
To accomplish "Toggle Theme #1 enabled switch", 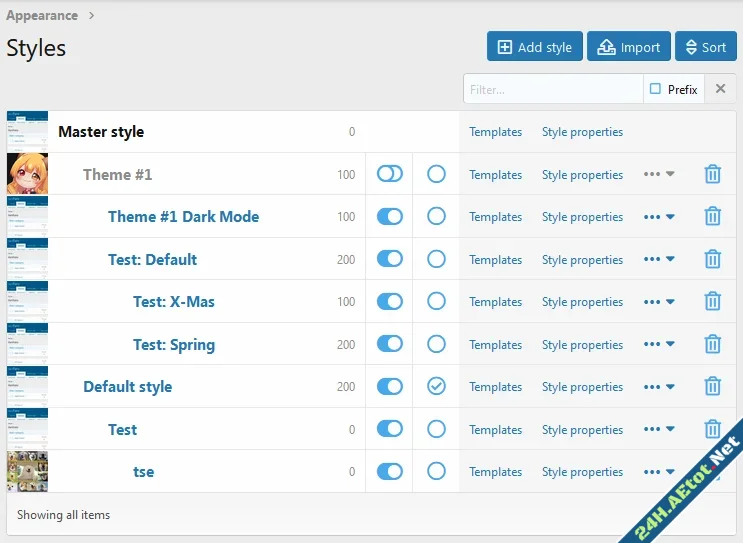I will point(389,174).
